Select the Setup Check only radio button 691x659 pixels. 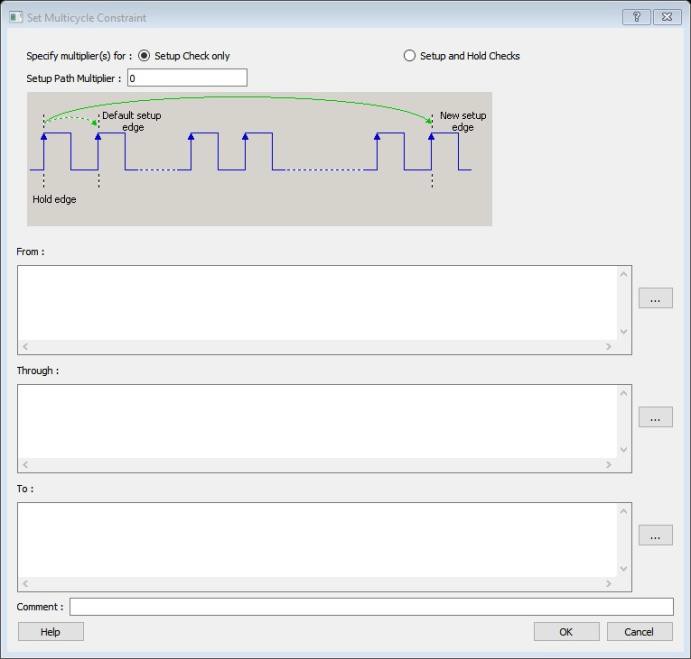pos(144,56)
